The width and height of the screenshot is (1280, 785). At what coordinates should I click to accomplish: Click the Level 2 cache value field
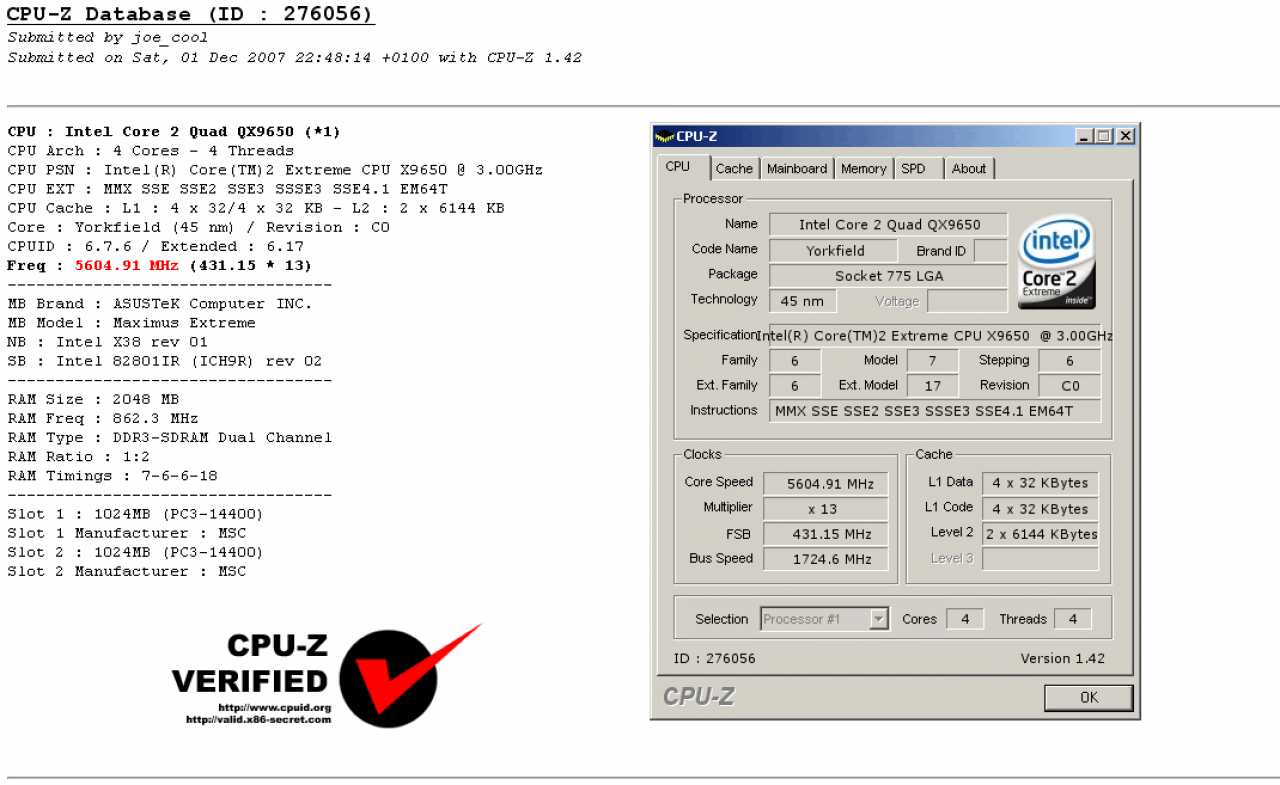tap(1040, 534)
